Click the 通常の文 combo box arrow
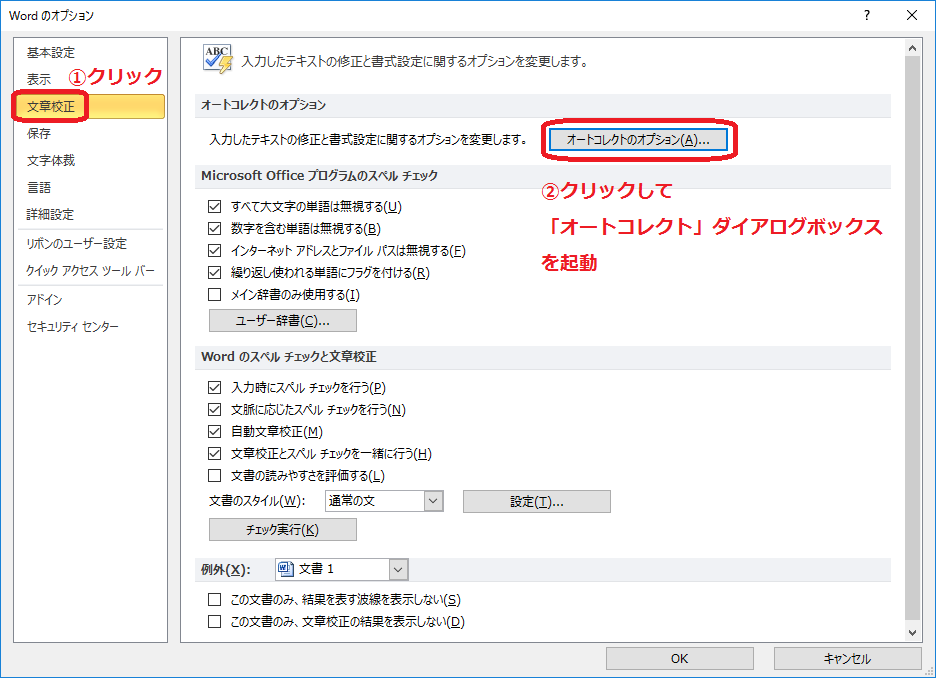This screenshot has height=678, width=936. (x=434, y=500)
